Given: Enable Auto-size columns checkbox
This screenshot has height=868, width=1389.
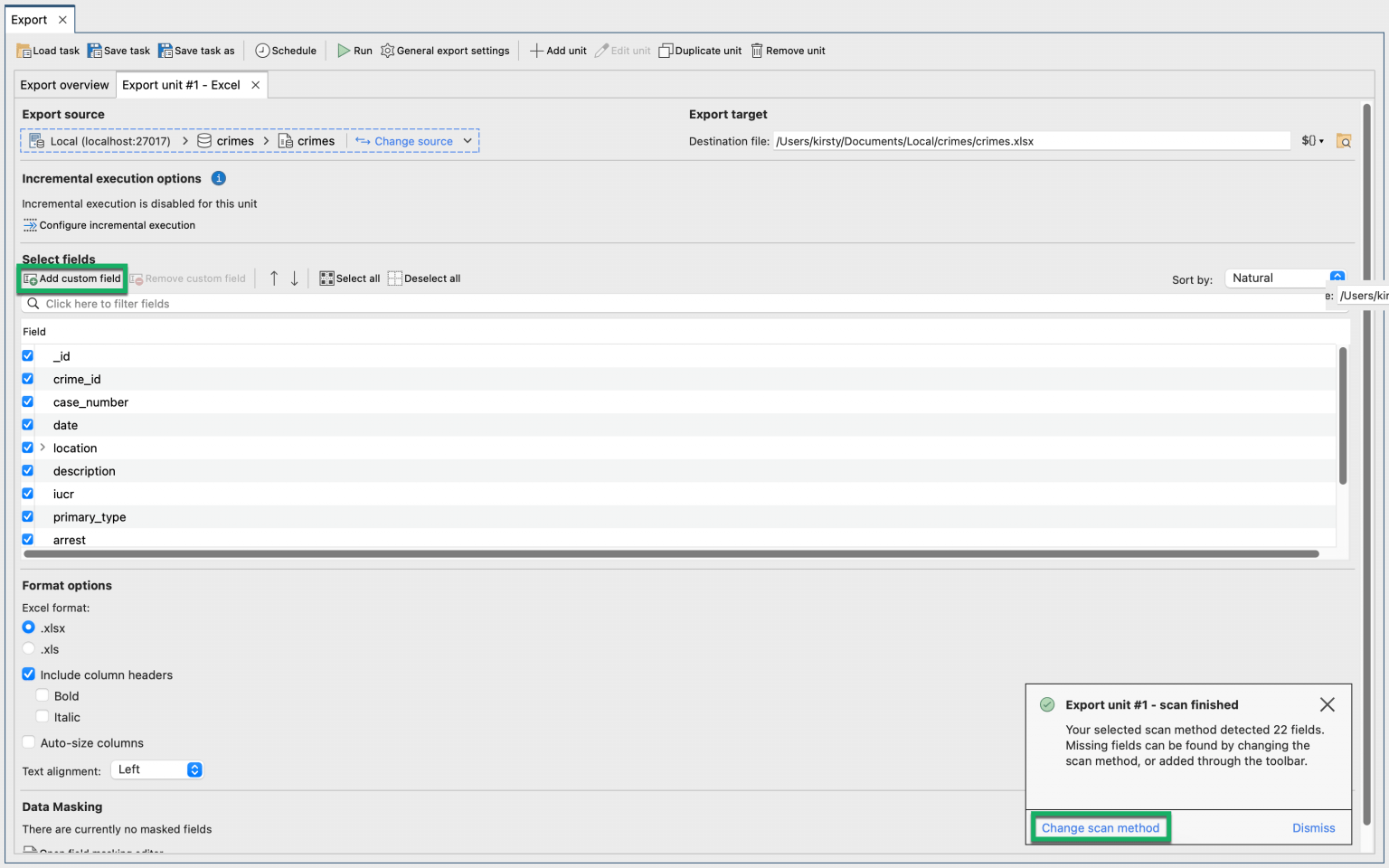Looking at the screenshot, I should click(29, 742).
